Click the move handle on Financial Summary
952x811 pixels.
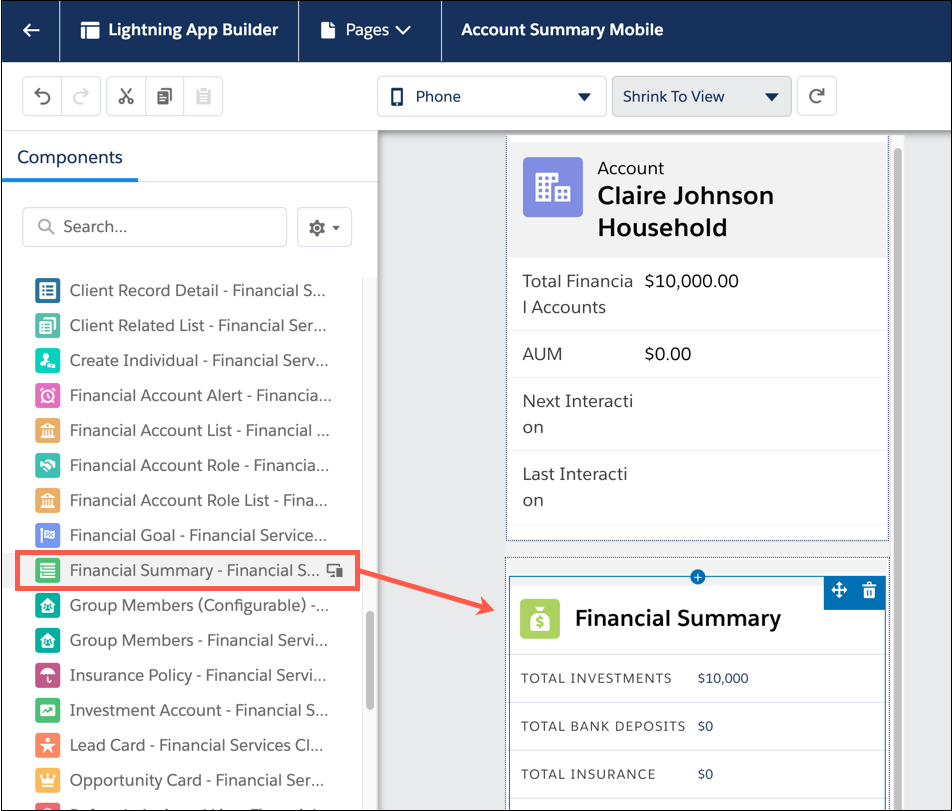(838, 592)
